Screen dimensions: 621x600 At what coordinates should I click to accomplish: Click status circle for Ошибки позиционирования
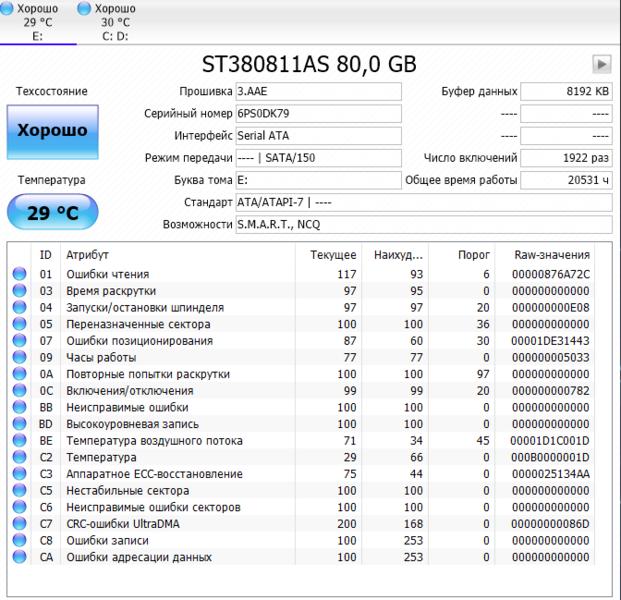(x=19, y=340)
